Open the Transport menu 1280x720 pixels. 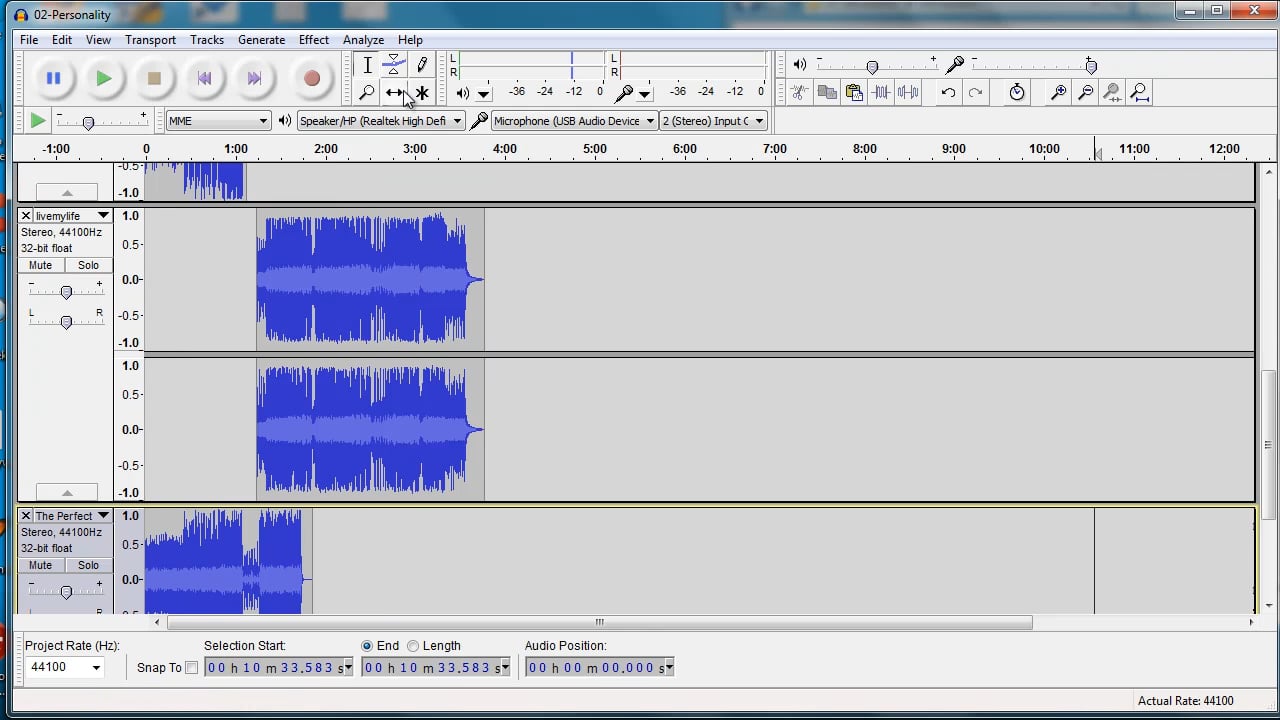[150, 40]
